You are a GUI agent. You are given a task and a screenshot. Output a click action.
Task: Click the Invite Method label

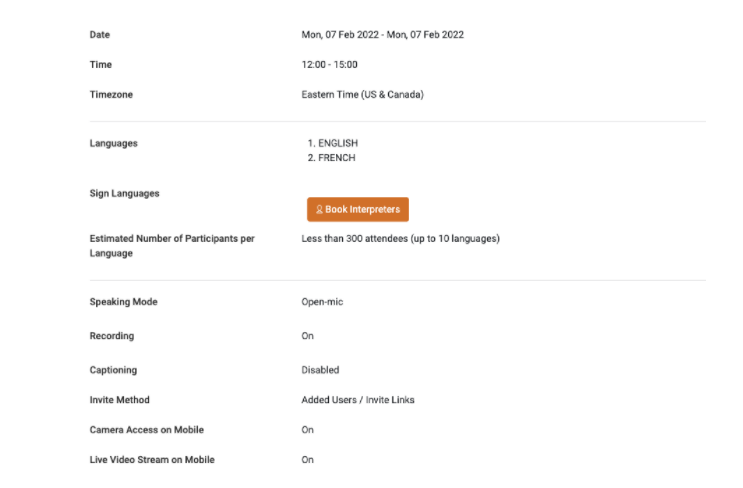pos(119,400)
